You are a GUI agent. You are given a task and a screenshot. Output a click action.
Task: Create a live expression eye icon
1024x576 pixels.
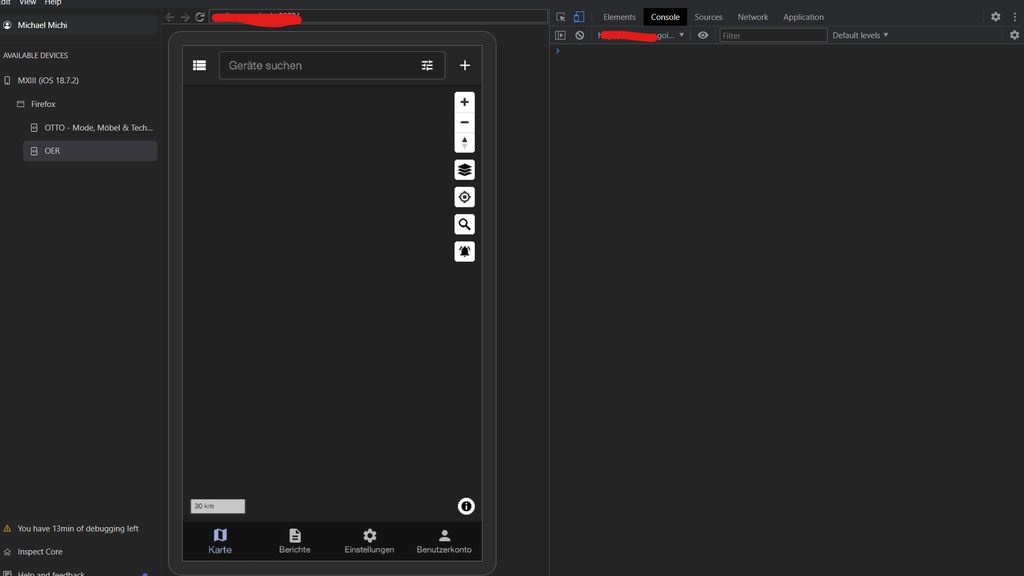pyautogui.click(x=703, y=35)
